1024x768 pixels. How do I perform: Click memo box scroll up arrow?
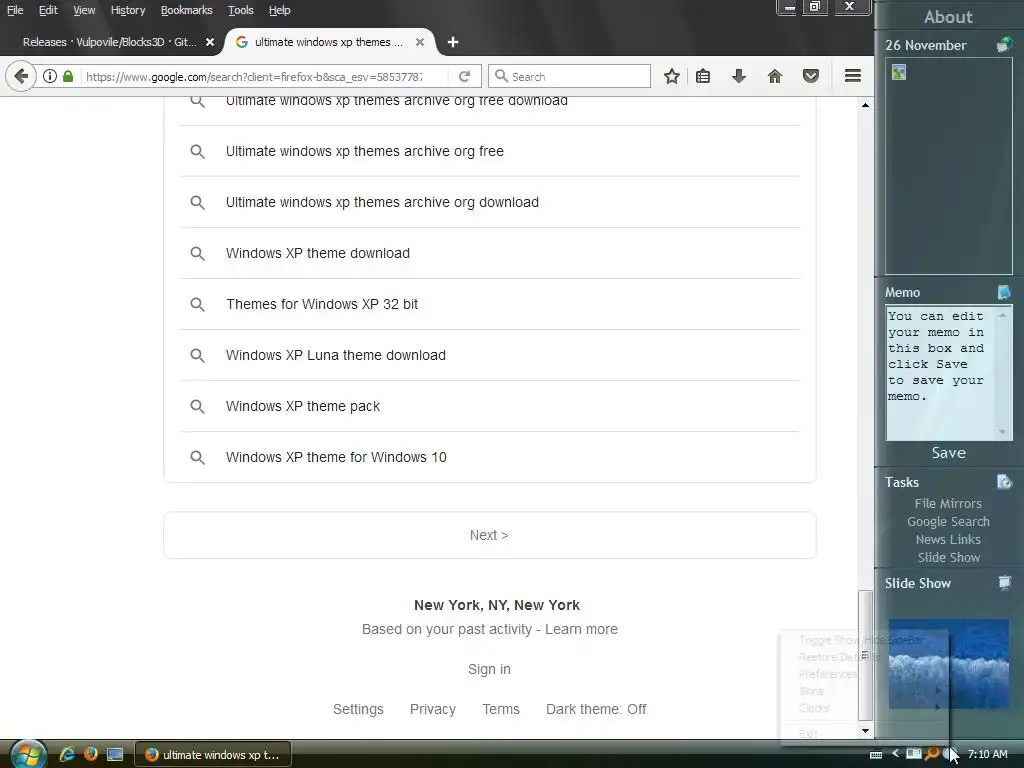tap(1002, 316)
